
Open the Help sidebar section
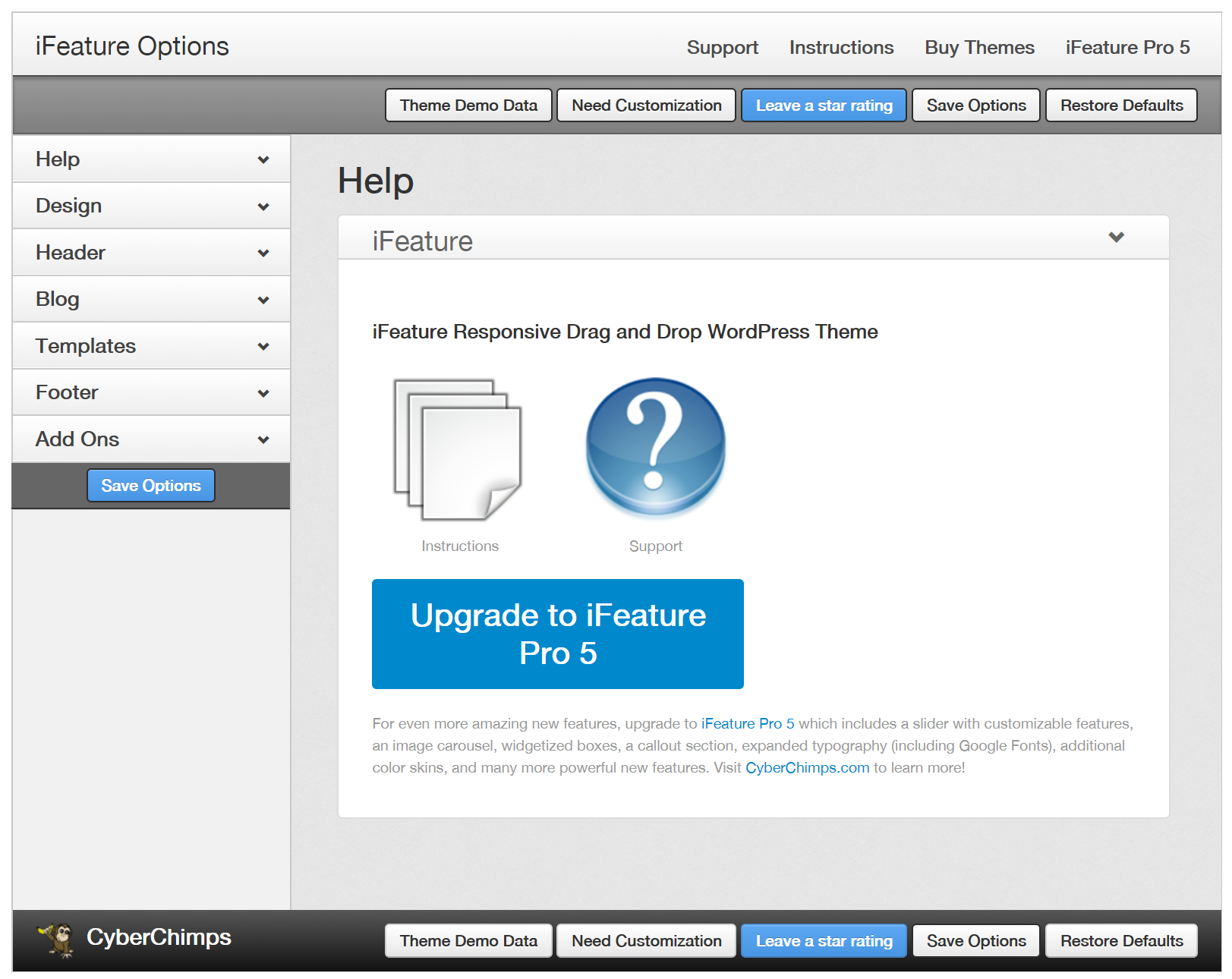(x=151, y=159)
